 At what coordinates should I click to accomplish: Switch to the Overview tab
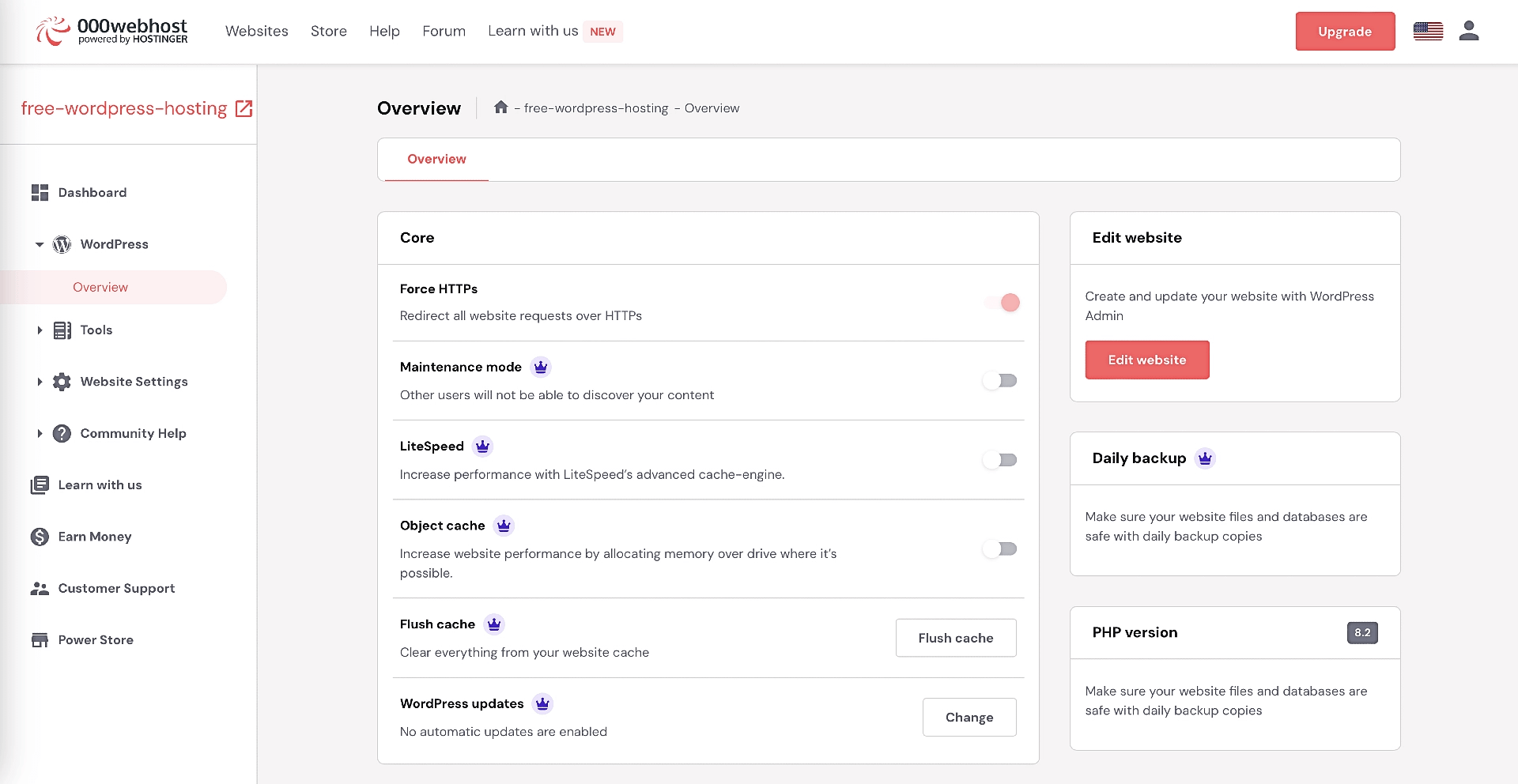coord(436,159)
